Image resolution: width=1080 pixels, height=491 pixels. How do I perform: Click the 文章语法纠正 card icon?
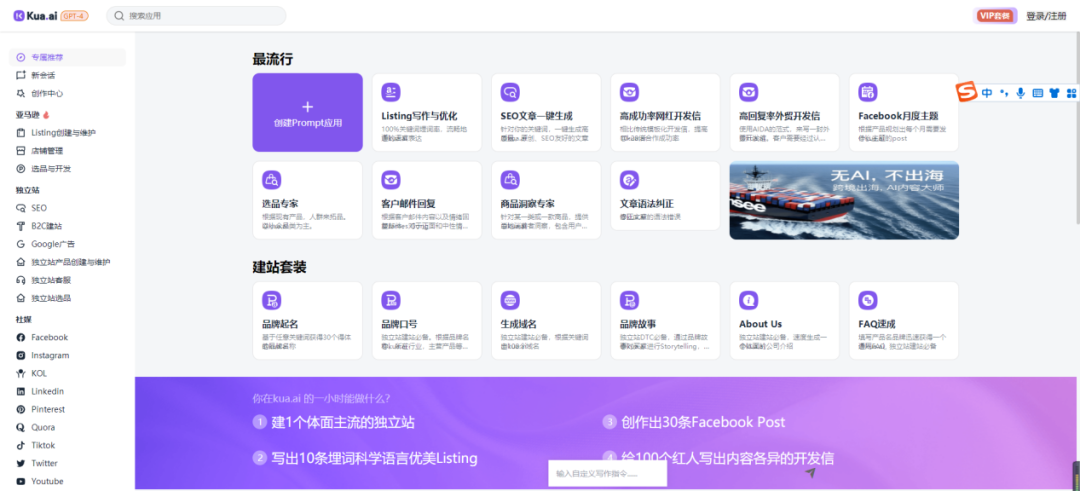pyautogui.click(x=629, y=180)
